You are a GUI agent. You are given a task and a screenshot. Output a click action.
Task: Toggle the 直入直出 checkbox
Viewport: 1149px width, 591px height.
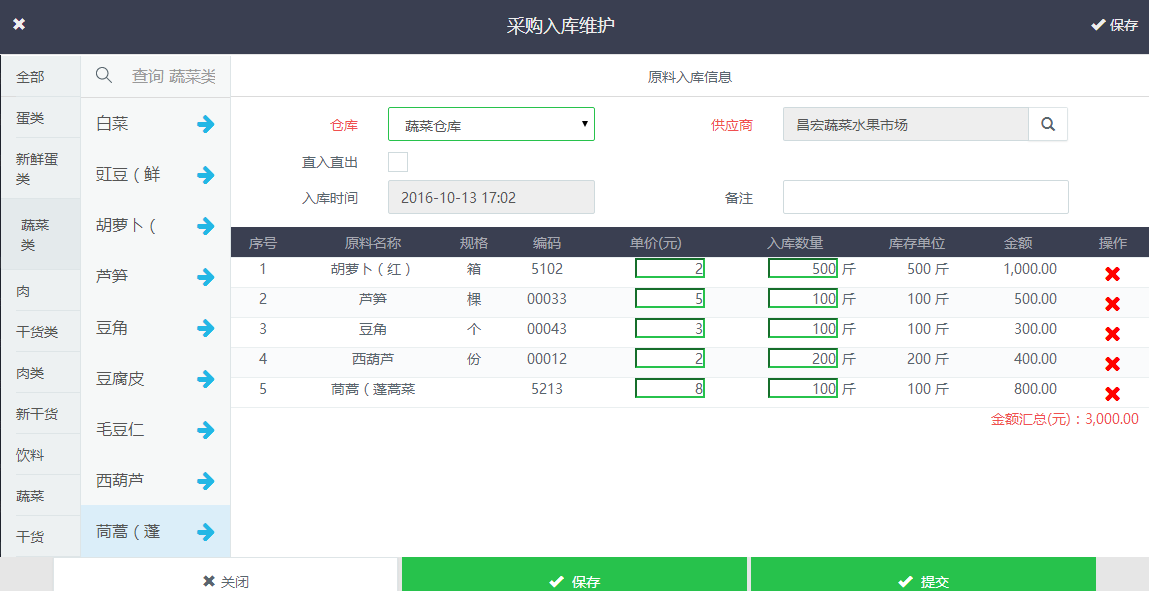coord(398,162)
